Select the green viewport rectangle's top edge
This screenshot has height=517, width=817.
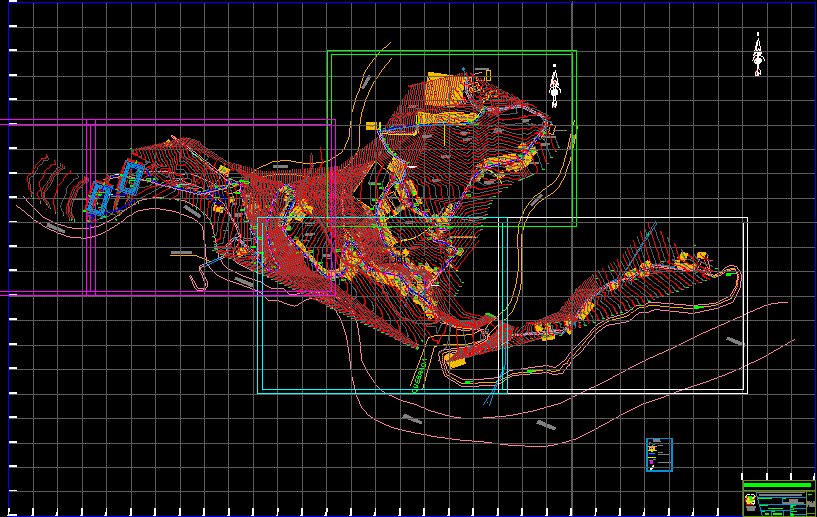coord(450,51)
